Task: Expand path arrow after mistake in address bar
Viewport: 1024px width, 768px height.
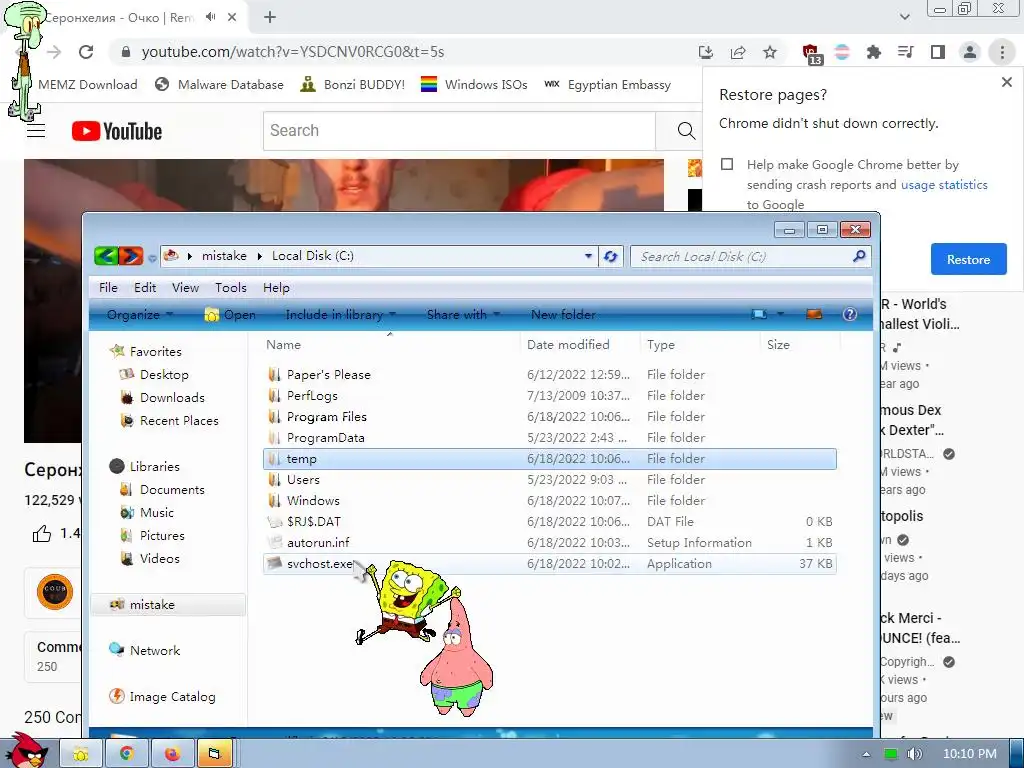Action: (259, 256)
